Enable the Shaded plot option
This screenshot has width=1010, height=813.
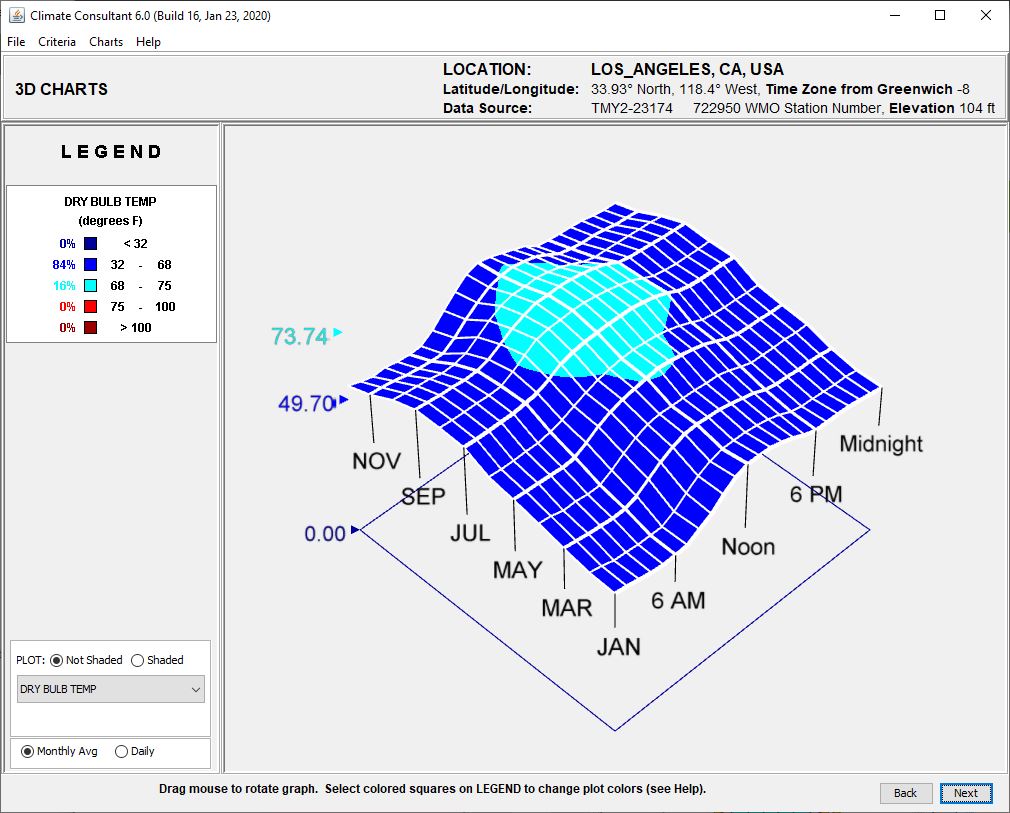(138, 660)
